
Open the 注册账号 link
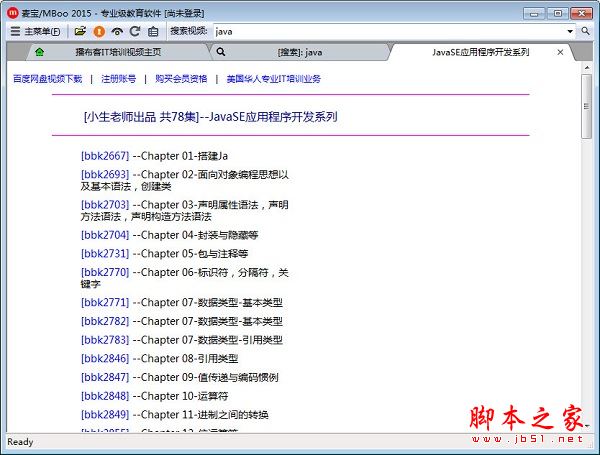tap(119, 79)
